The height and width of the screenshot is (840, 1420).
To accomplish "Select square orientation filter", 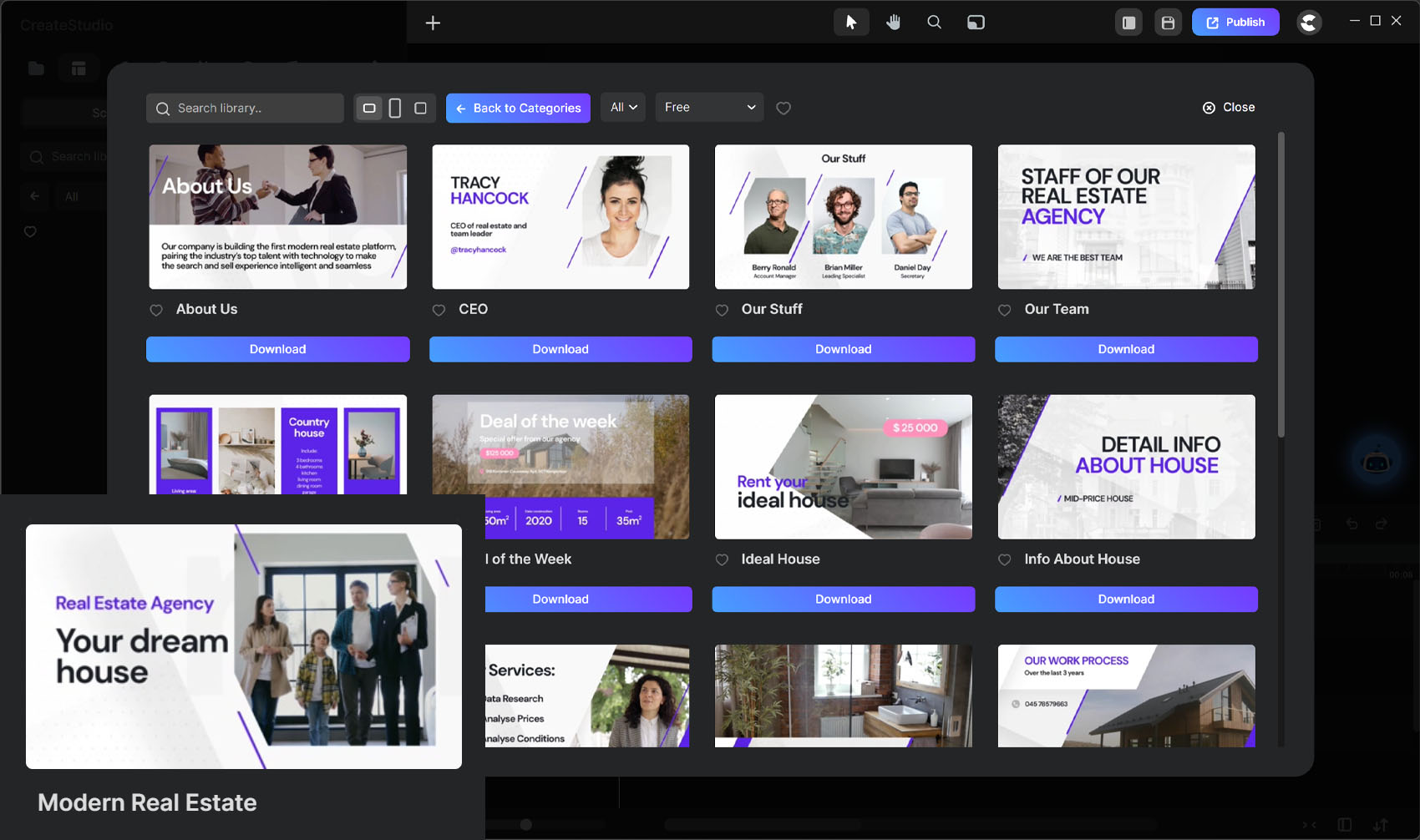I will click(x=421, y=108).
